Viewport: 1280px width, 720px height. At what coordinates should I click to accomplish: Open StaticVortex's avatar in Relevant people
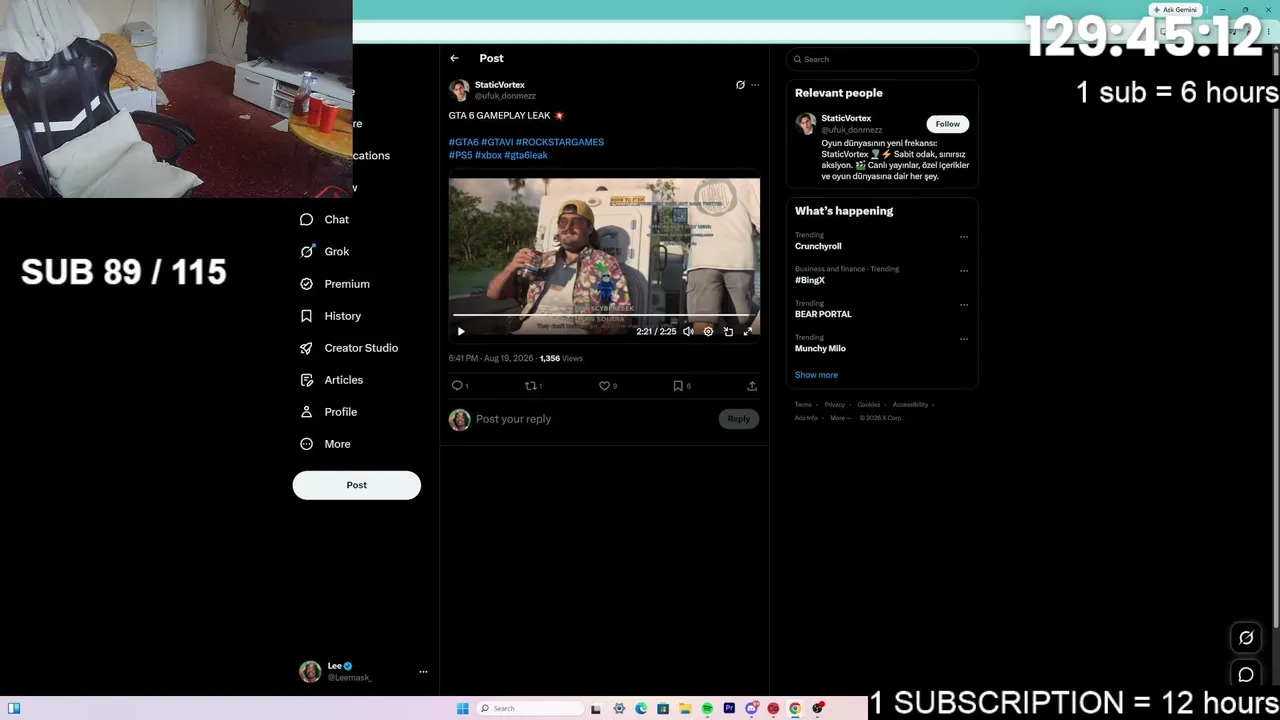806,124
